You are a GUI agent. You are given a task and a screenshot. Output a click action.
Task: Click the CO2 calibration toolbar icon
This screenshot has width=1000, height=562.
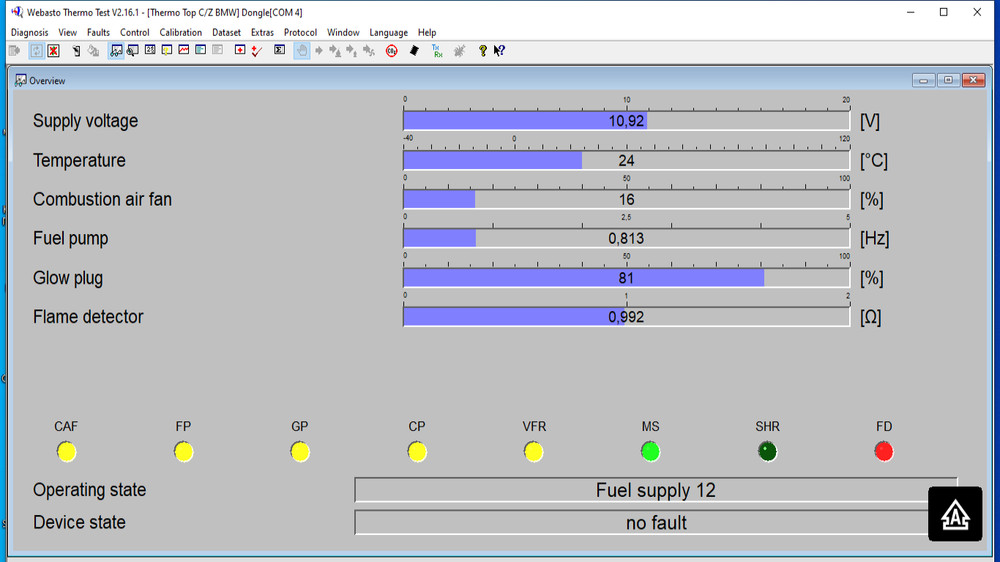[x=392, y=51]
